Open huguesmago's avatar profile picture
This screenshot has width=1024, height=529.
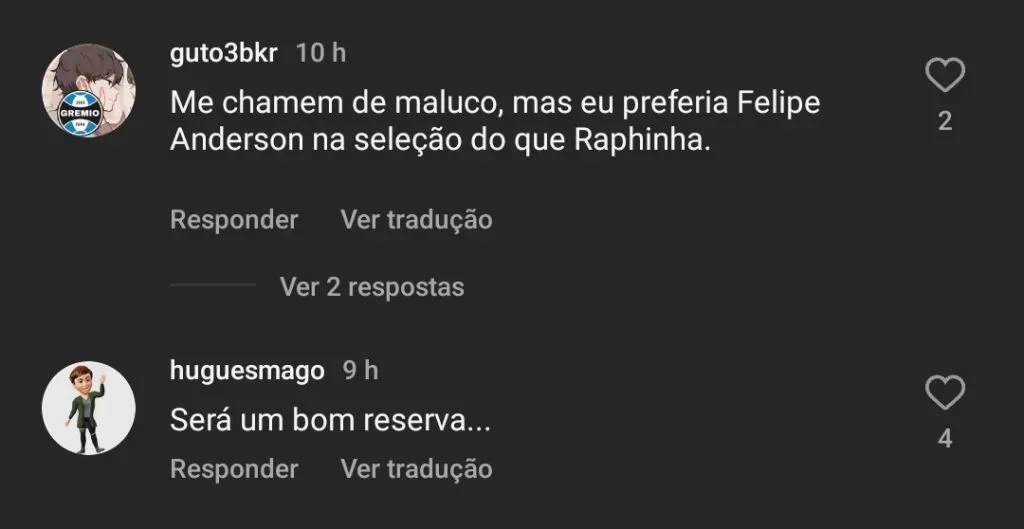point(88,407)
